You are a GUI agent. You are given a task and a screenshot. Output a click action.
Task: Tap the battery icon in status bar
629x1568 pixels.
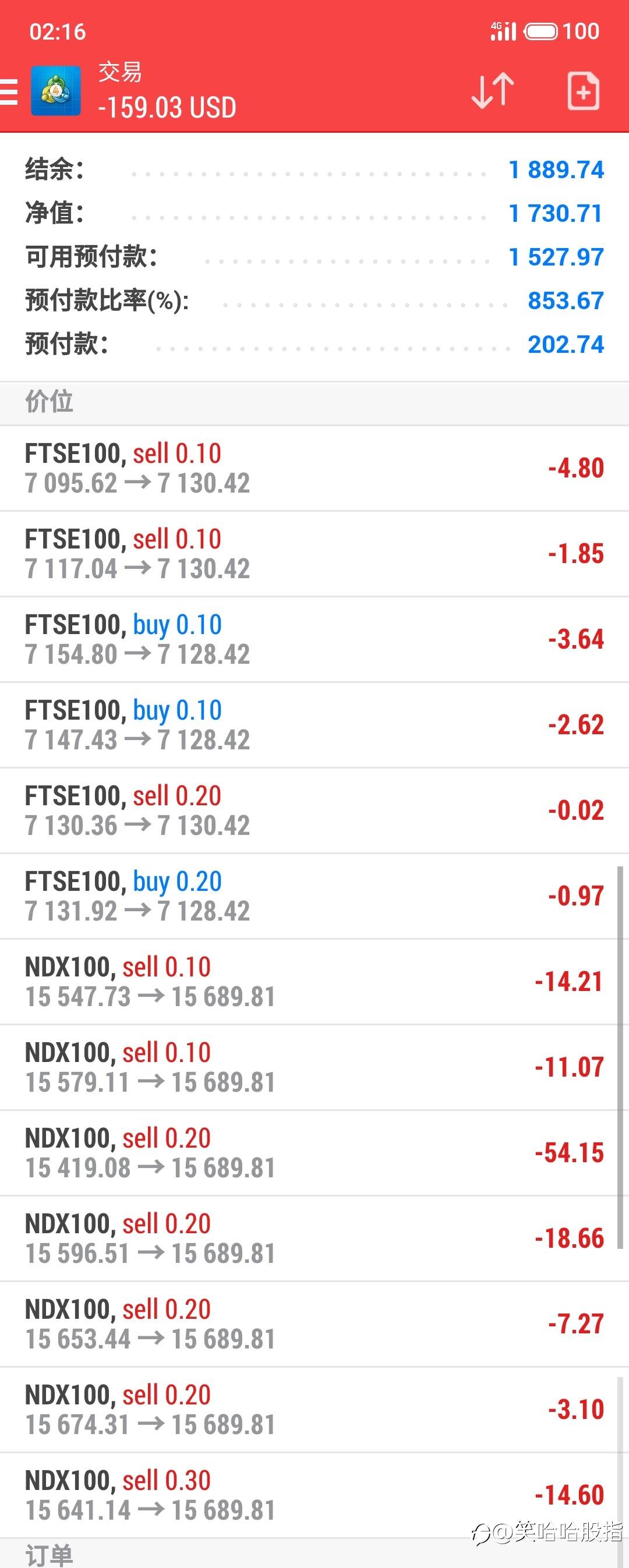540,31
